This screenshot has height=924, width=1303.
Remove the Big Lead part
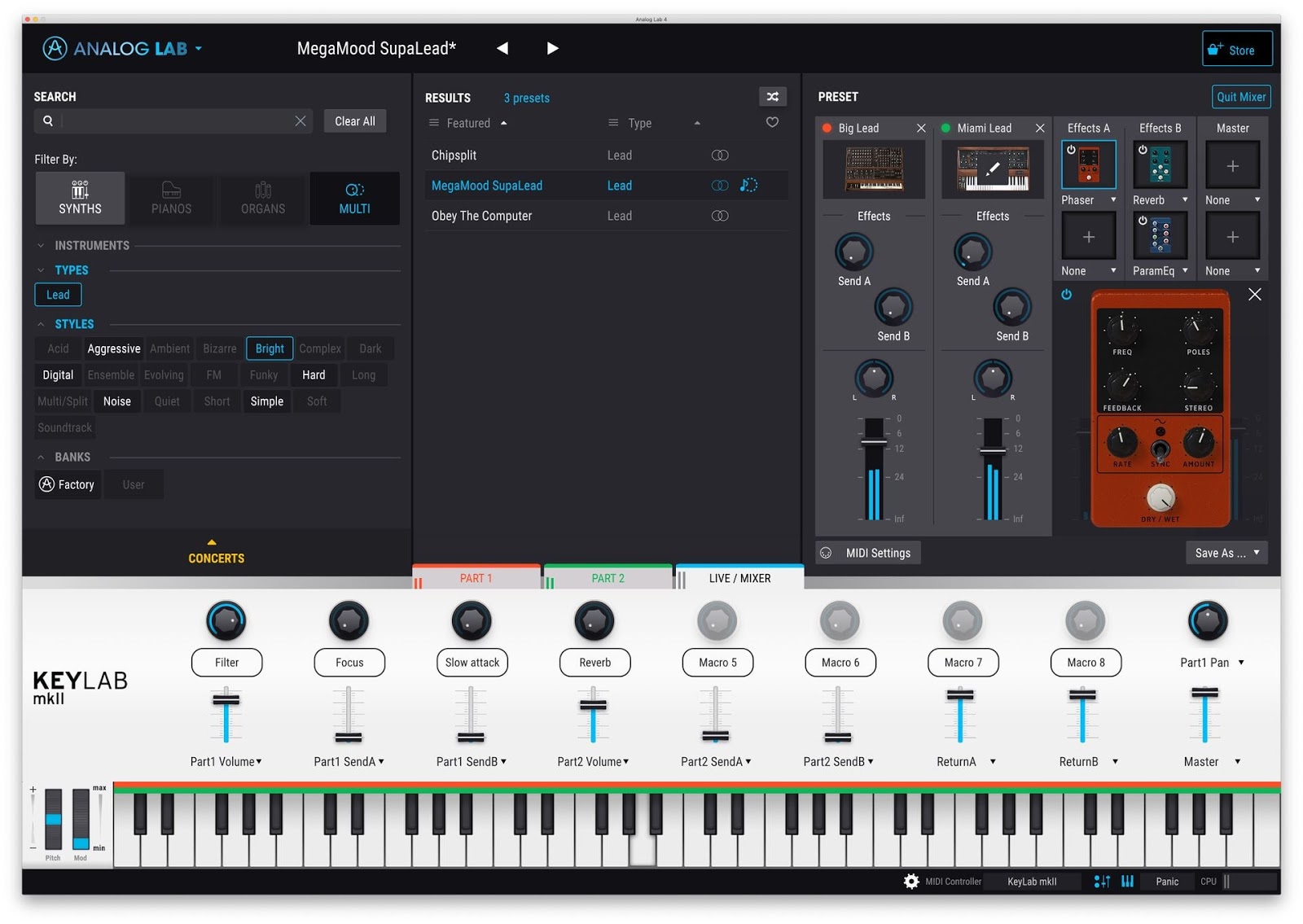point(921,128)
